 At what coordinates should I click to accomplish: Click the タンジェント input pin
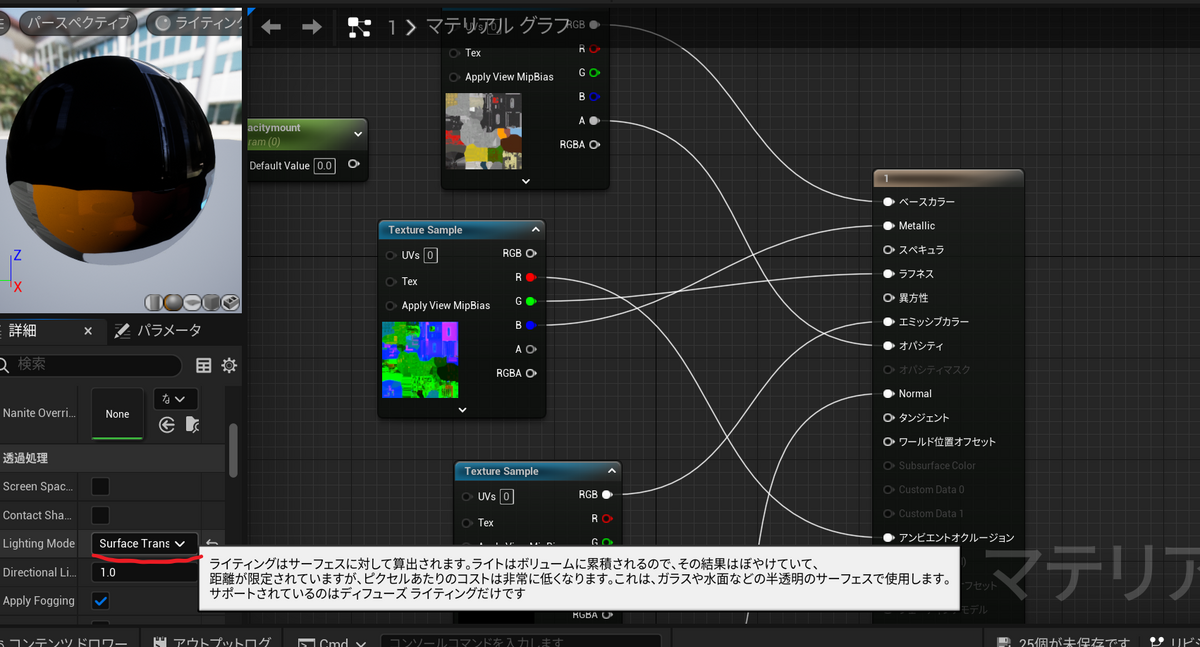coord(888,417)
